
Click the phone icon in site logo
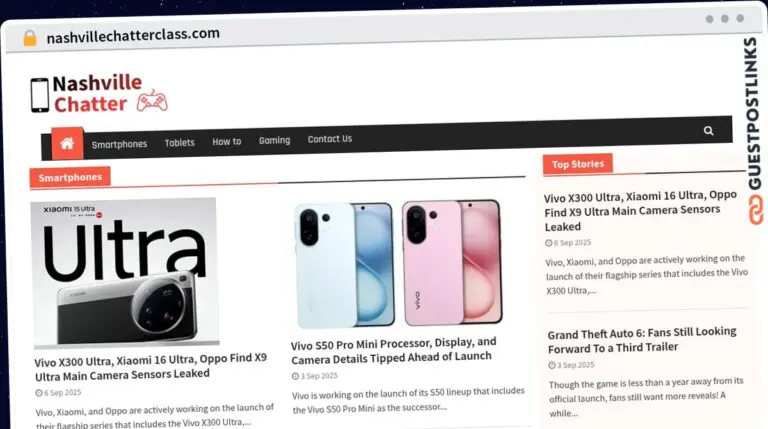tap(40, 95)
